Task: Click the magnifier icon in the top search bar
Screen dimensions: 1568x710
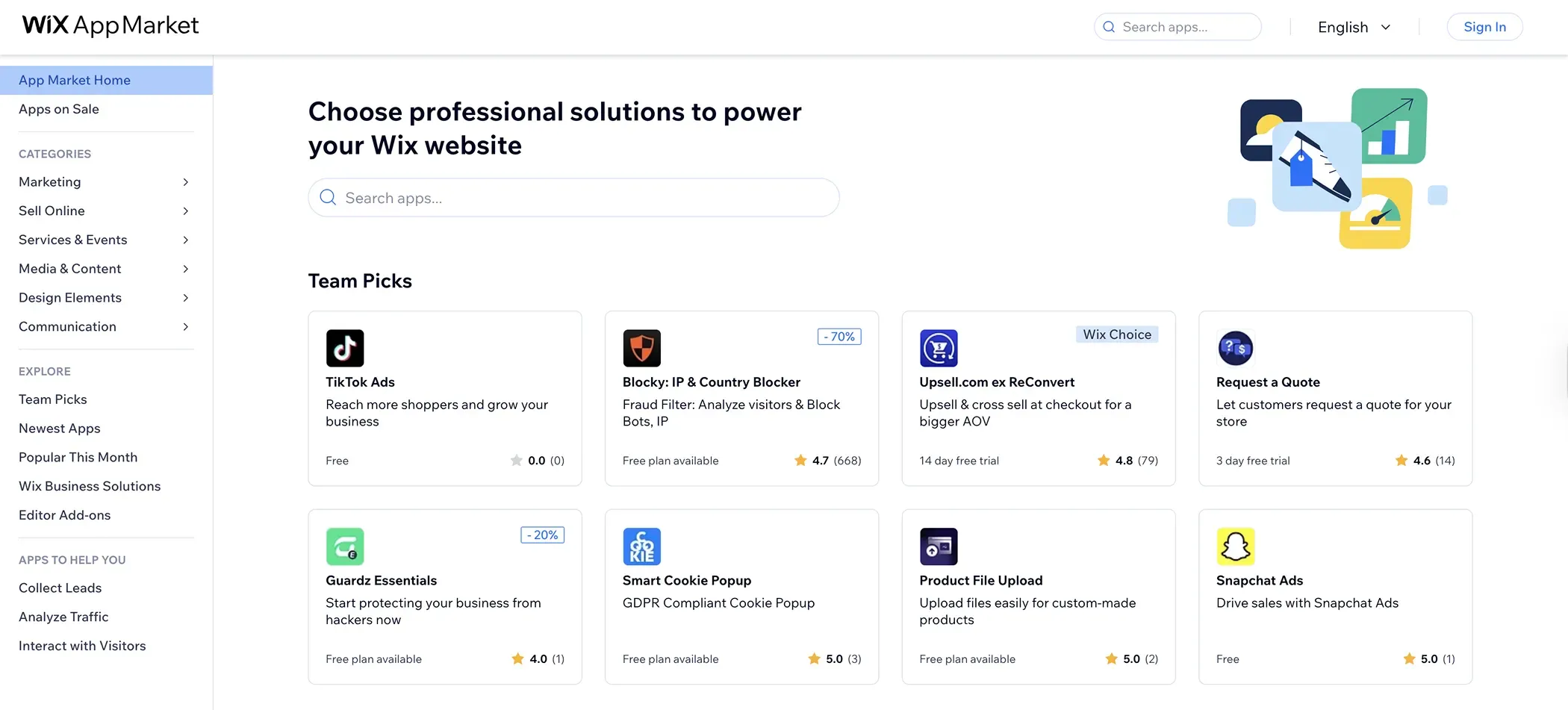Action: click(1110, 26)
